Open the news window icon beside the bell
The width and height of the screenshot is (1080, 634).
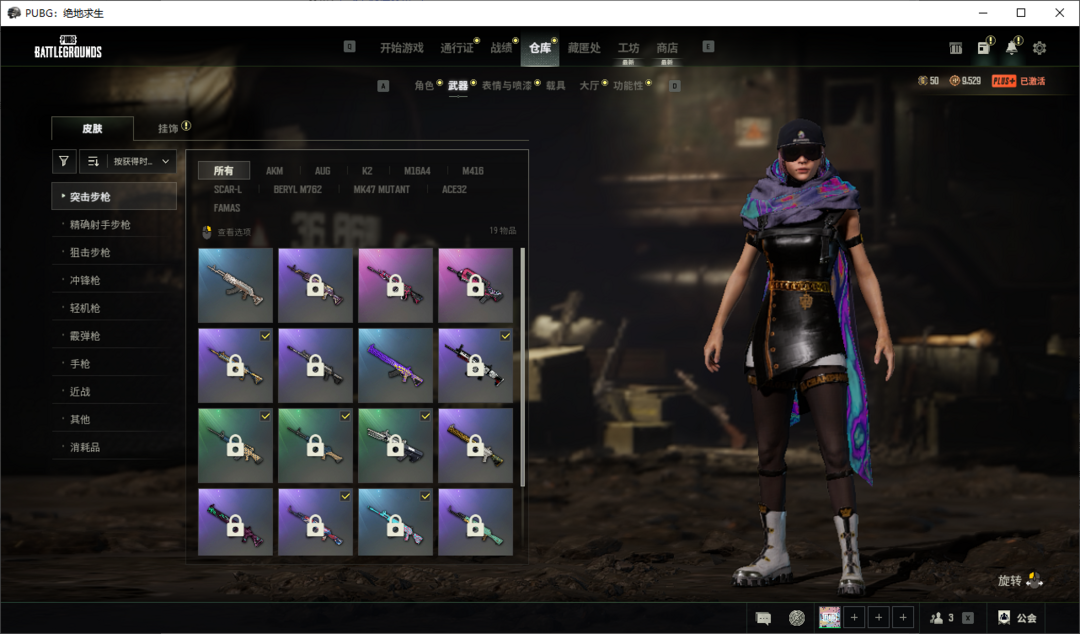point(984,48)
